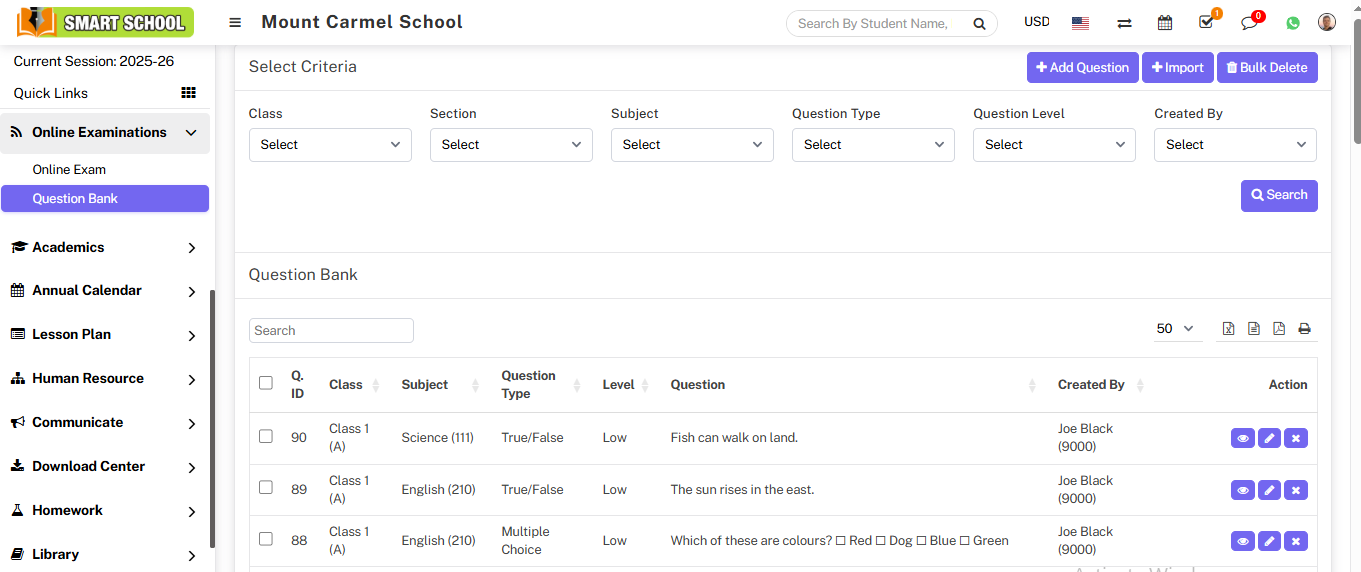Open Online Exam in sidebar
1361x572 pixels.
69,170
